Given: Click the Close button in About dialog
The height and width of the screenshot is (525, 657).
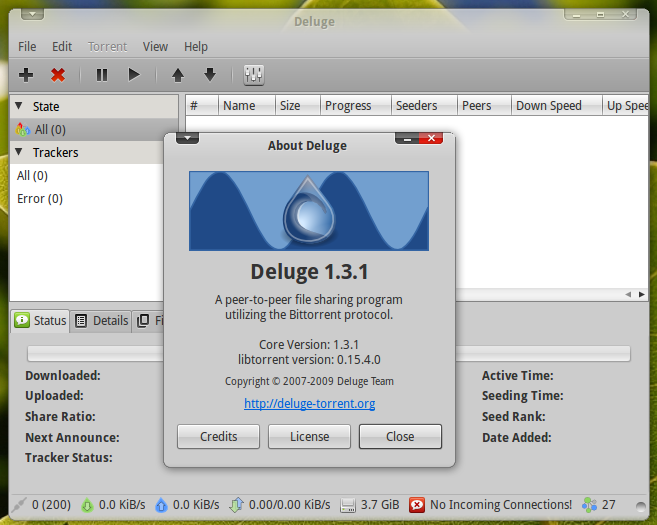Looking at the screenshot, I should coord(400,437).
